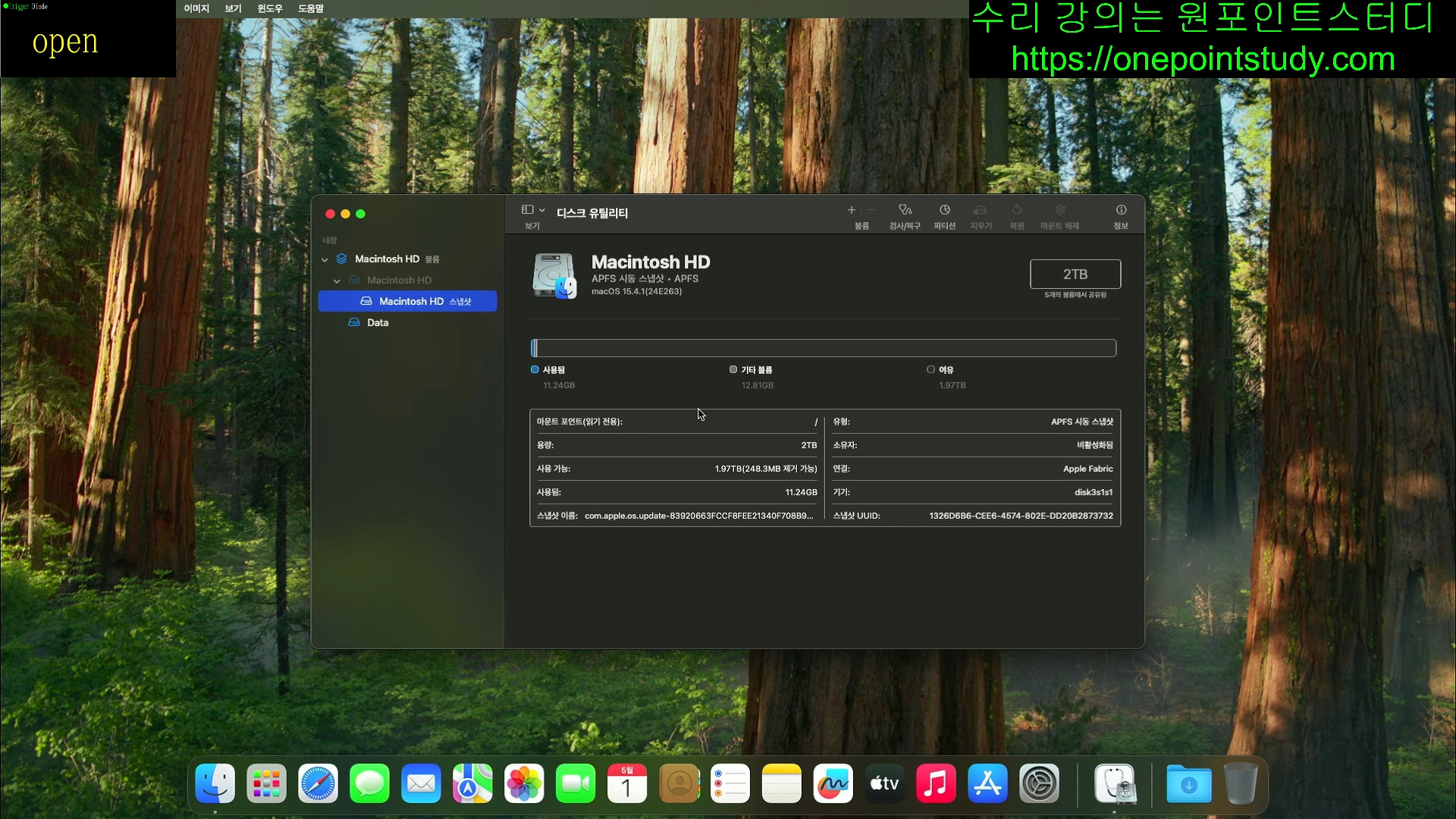Screen dimensions: 1456x819
Task: Open Launchpad from the Dock
Action: [x=266, y=783]
